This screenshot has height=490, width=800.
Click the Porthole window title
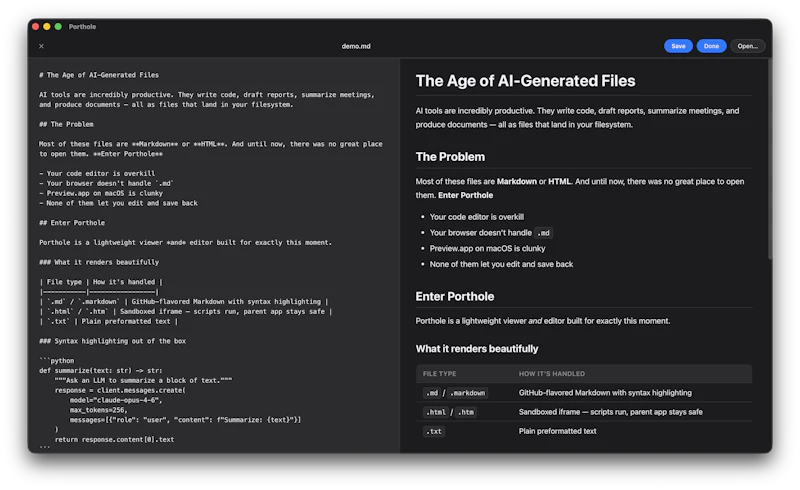click(82, 27)
